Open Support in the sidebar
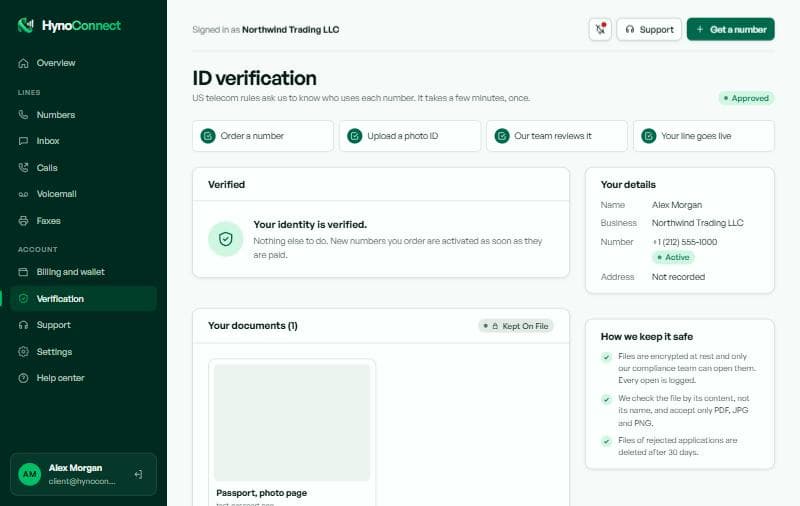 click(x=83, y=325)
